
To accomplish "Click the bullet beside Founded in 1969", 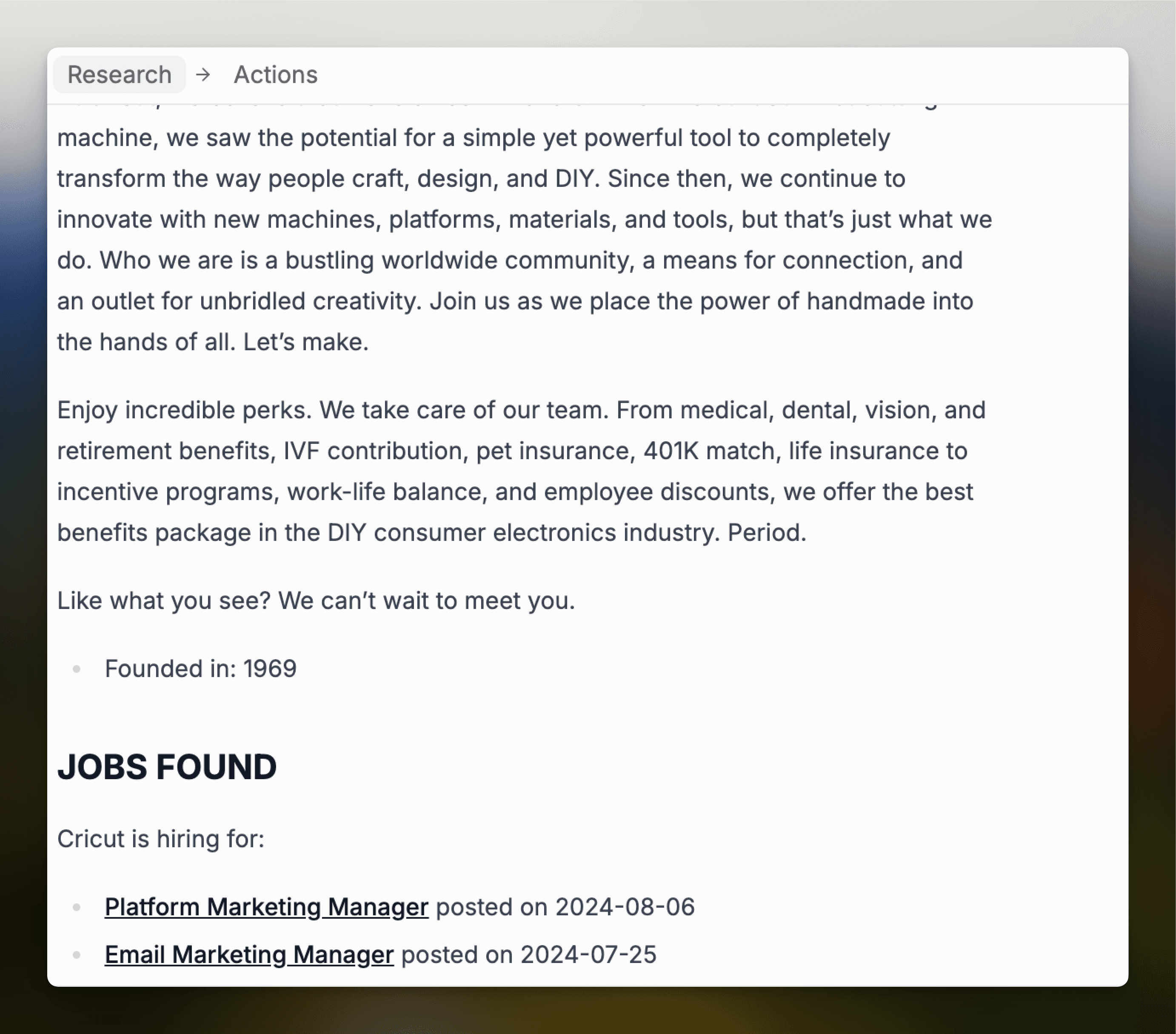I will 77,668.
